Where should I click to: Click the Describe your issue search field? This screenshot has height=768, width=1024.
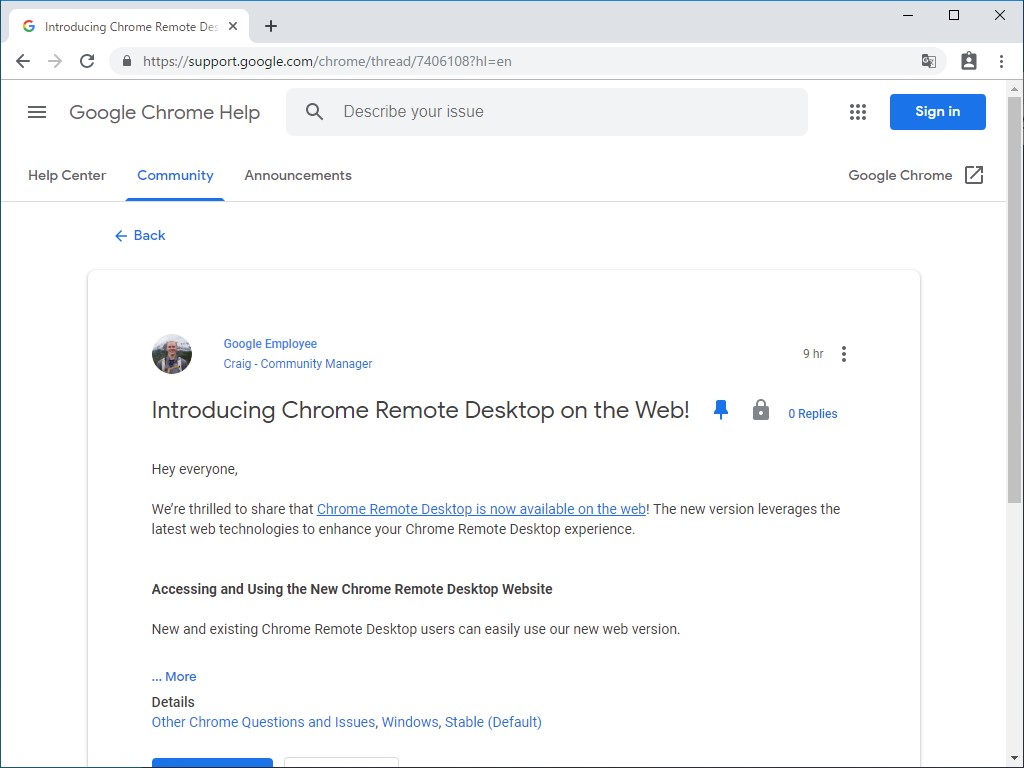point(547,112)
